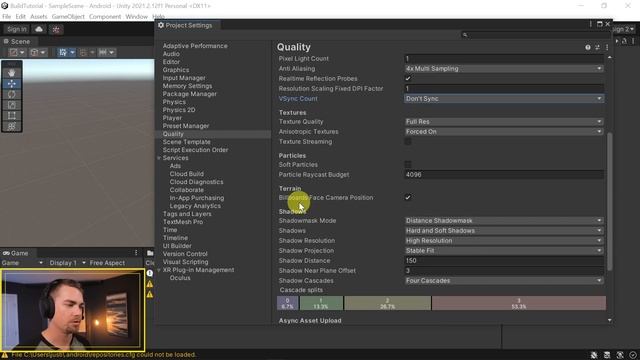Toggle Billboards Face Camera Position checkbox

408,198
